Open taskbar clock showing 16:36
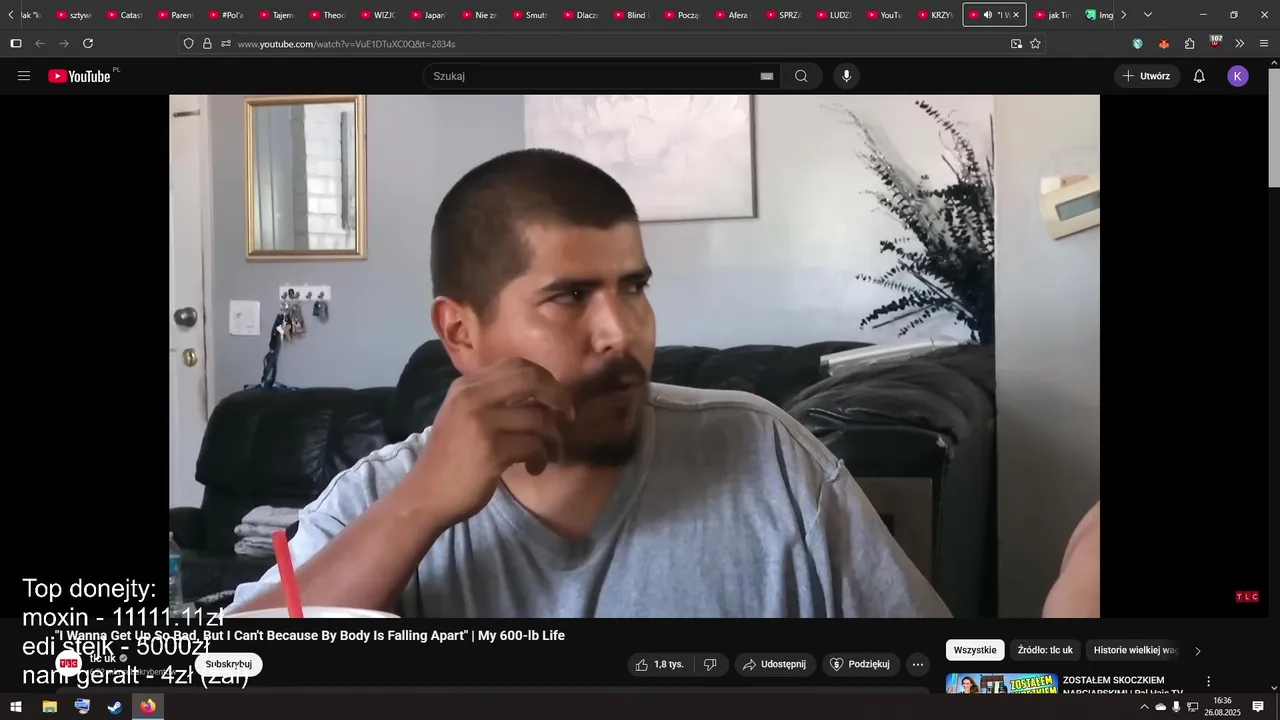The height and width of the screenshot is (720, 1280). pyautogui.click(x=1222, y=707)
